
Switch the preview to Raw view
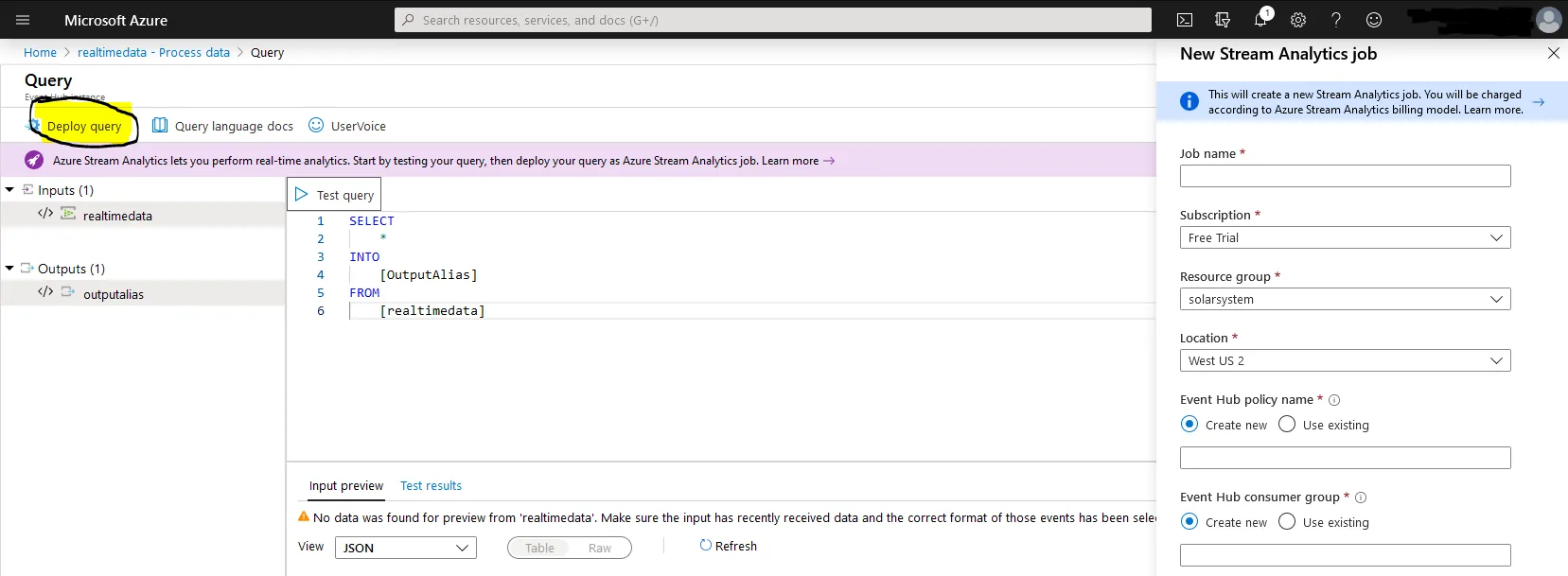[600, 548]
